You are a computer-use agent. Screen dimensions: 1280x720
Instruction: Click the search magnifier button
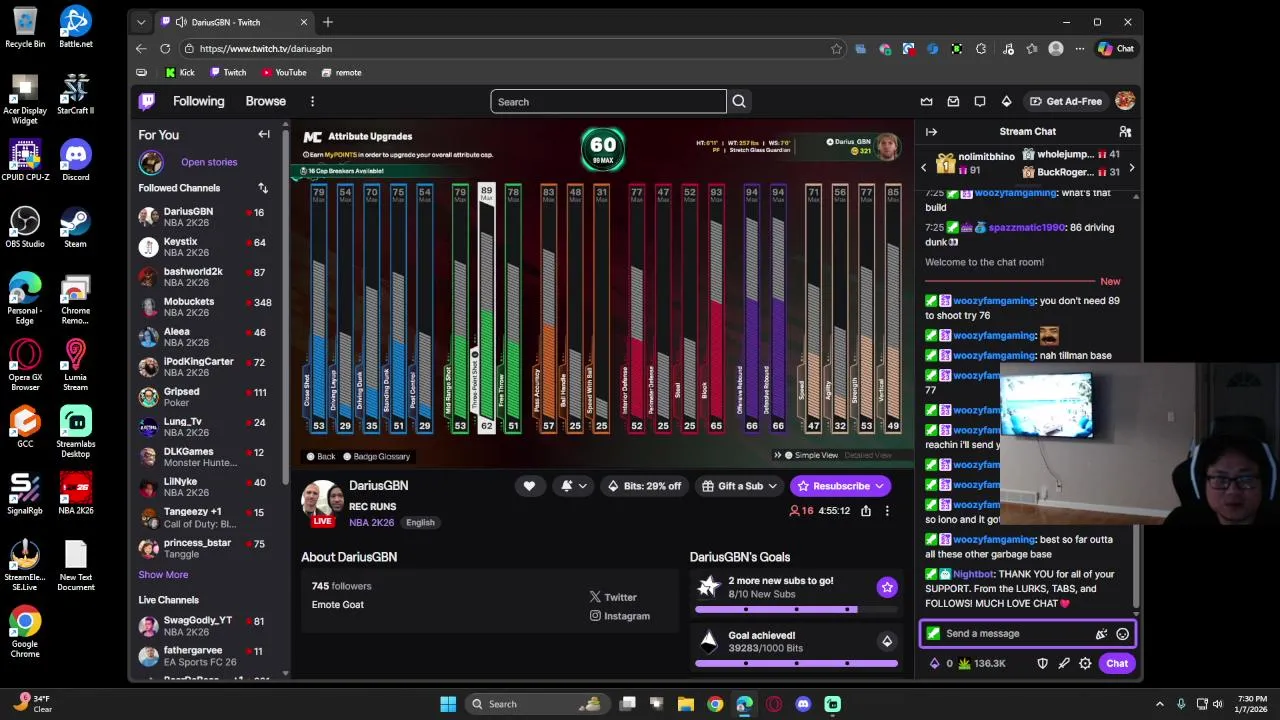pyautogui.click(x=739, y=101)
